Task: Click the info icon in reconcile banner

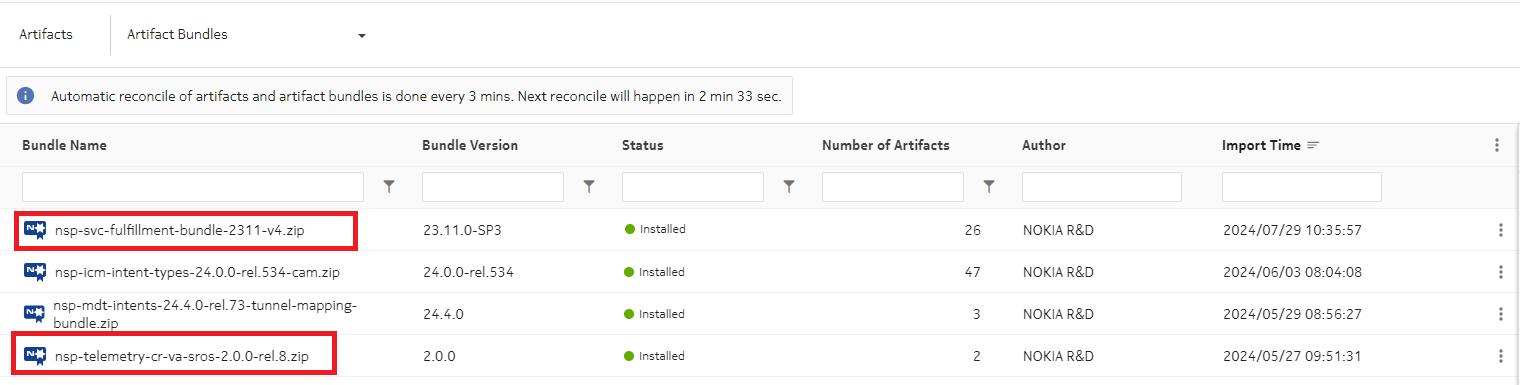Action: point(26,96)
